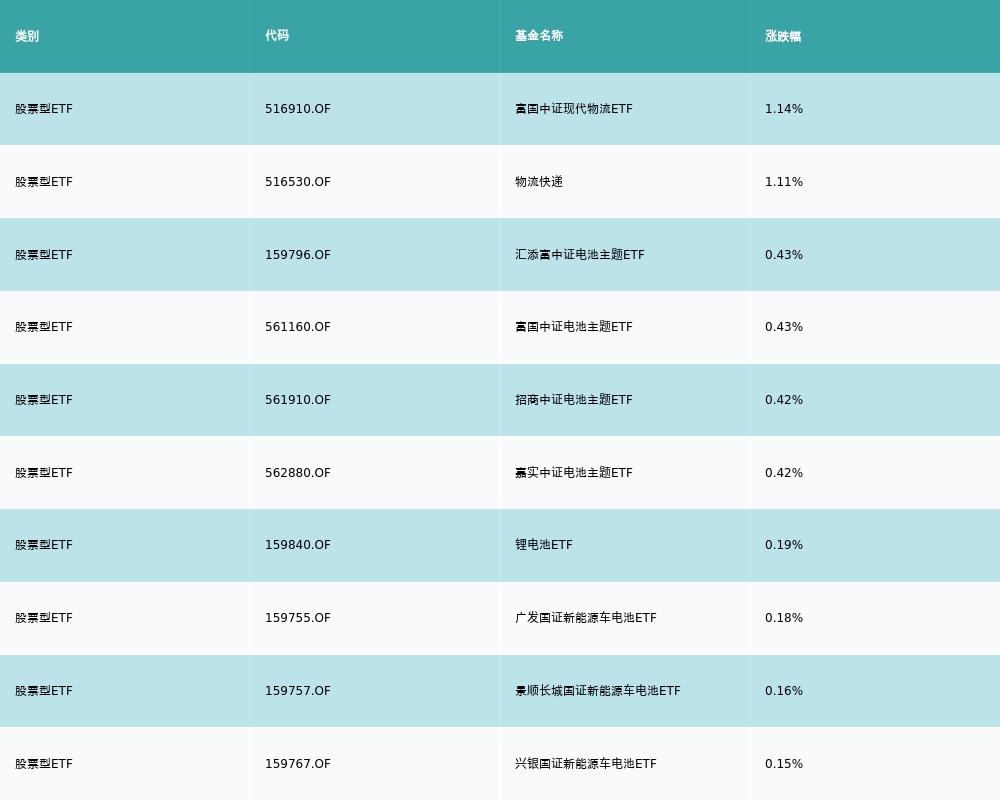
Task: Click 股票型ETF in the 159767.OF row
Action: tap(44, 764)
